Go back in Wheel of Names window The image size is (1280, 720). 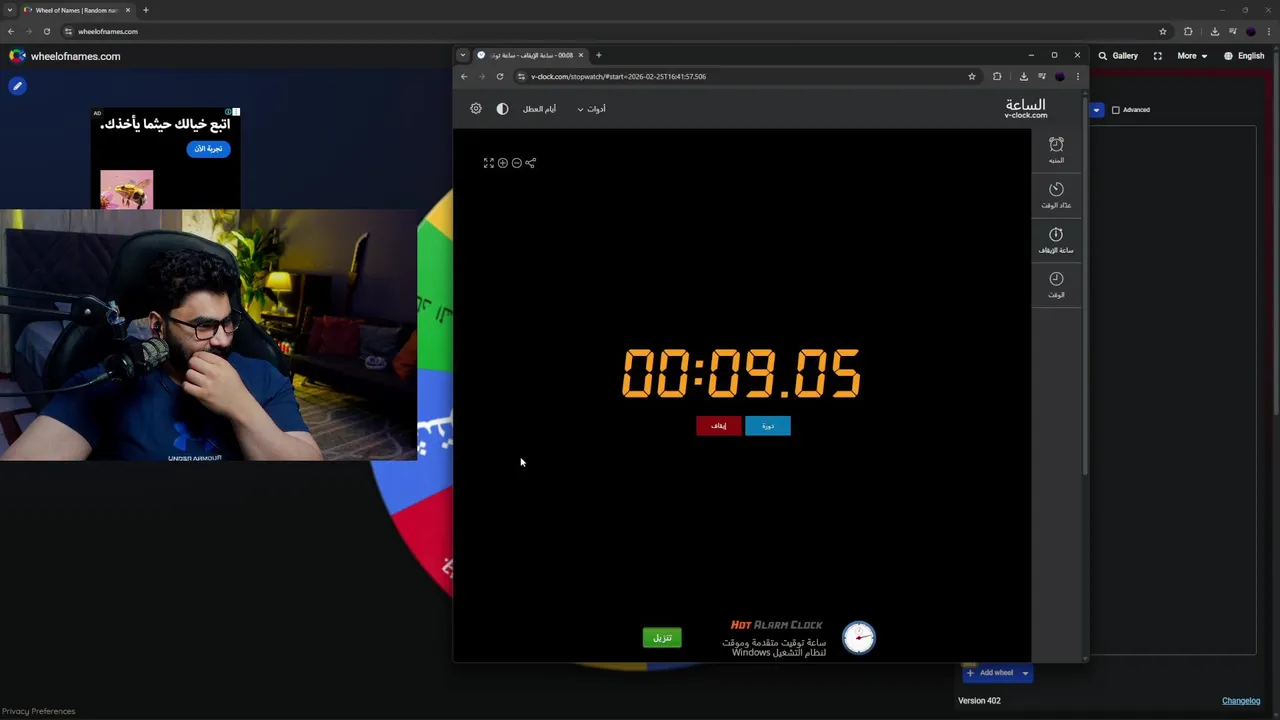[x=11, y=31]
